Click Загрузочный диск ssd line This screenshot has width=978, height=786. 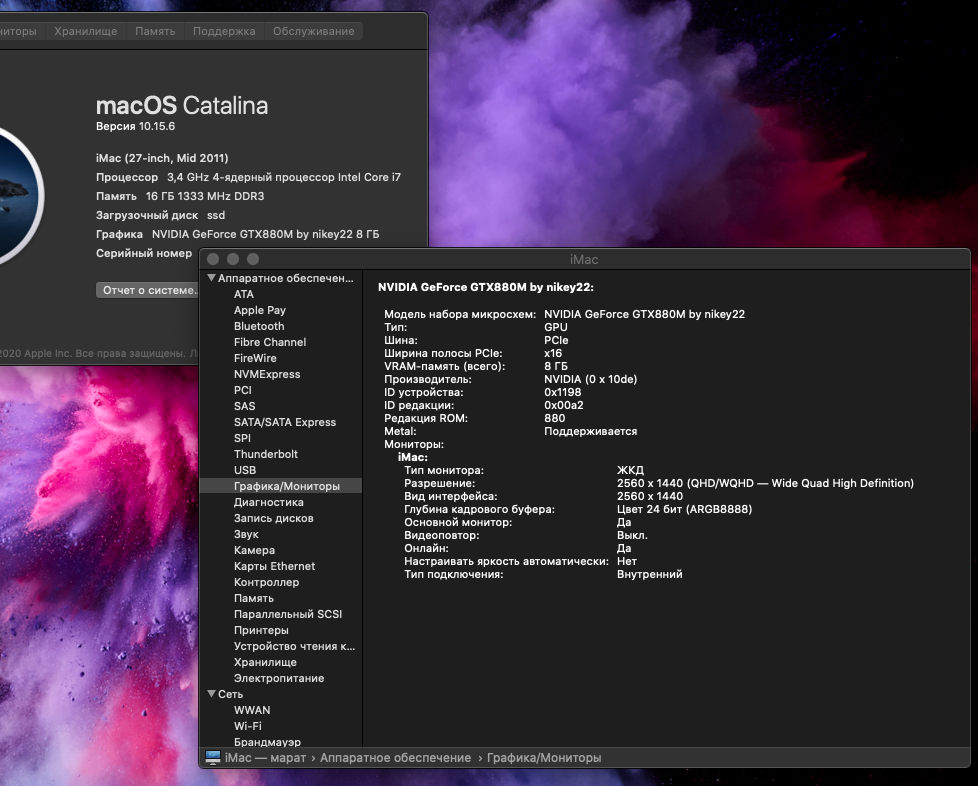(160, 215)
